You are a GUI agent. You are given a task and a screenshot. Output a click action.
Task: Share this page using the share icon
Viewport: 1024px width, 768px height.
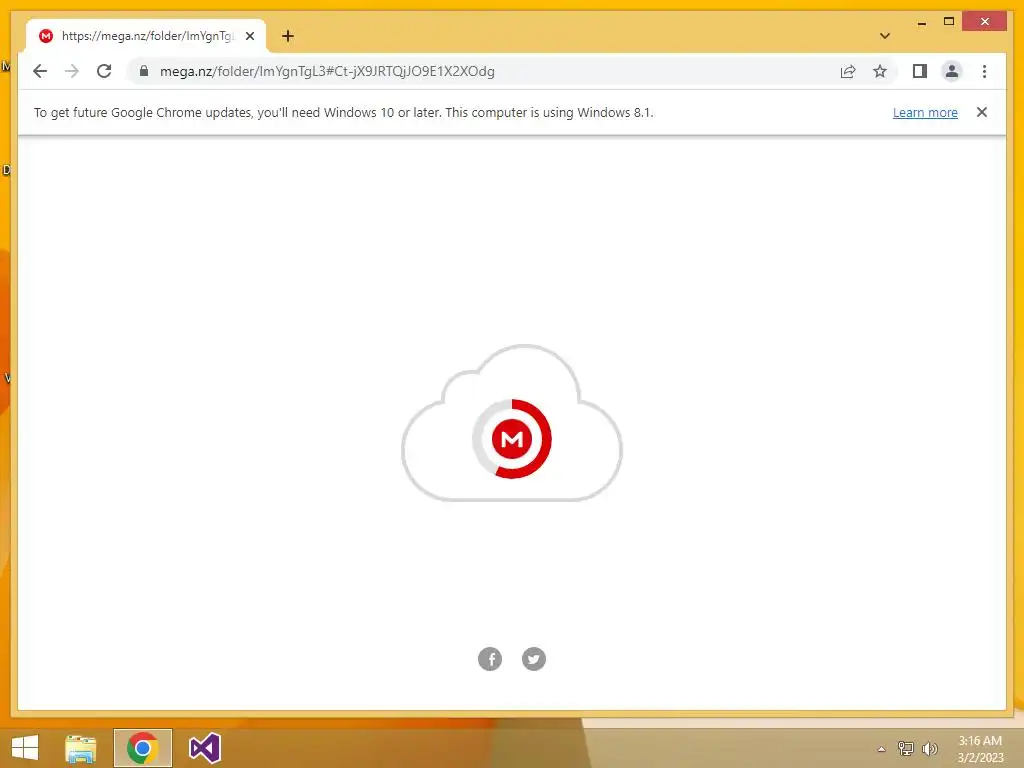[x=848, y=71]
